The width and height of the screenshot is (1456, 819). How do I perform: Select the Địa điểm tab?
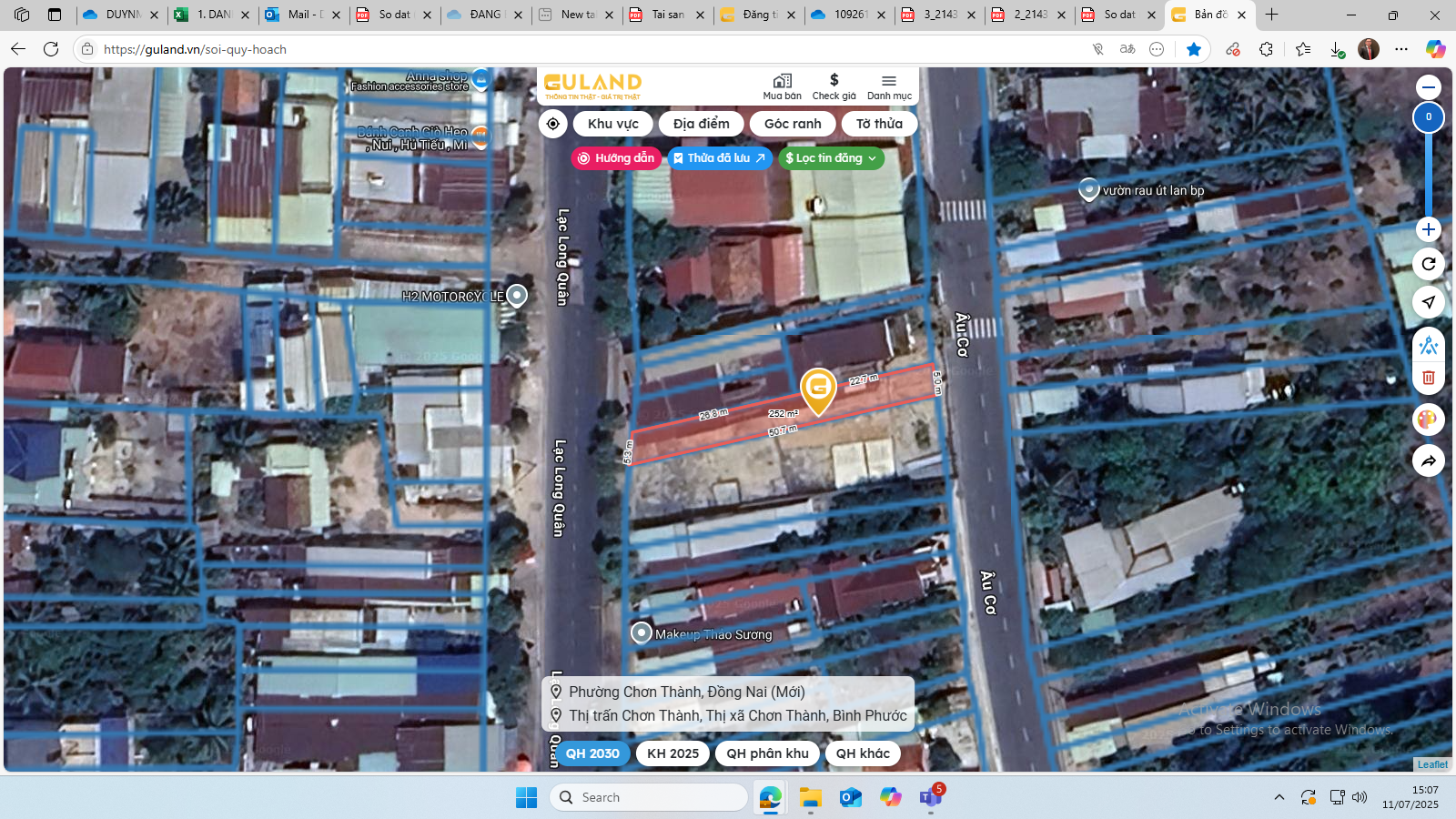(x=702, y=124)
